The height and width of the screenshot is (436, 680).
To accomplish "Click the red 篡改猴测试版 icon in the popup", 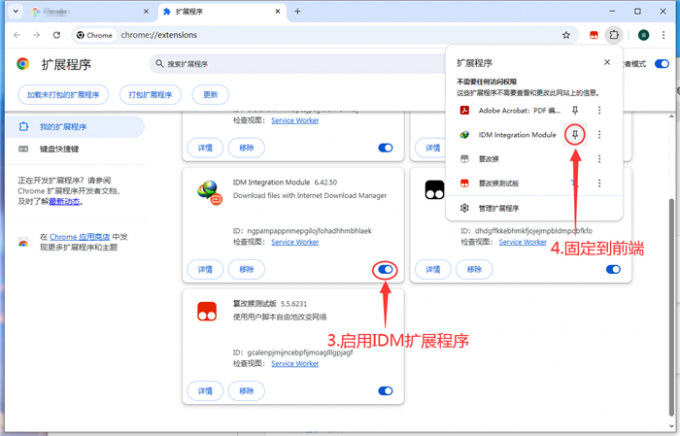I will pos(464,183).
